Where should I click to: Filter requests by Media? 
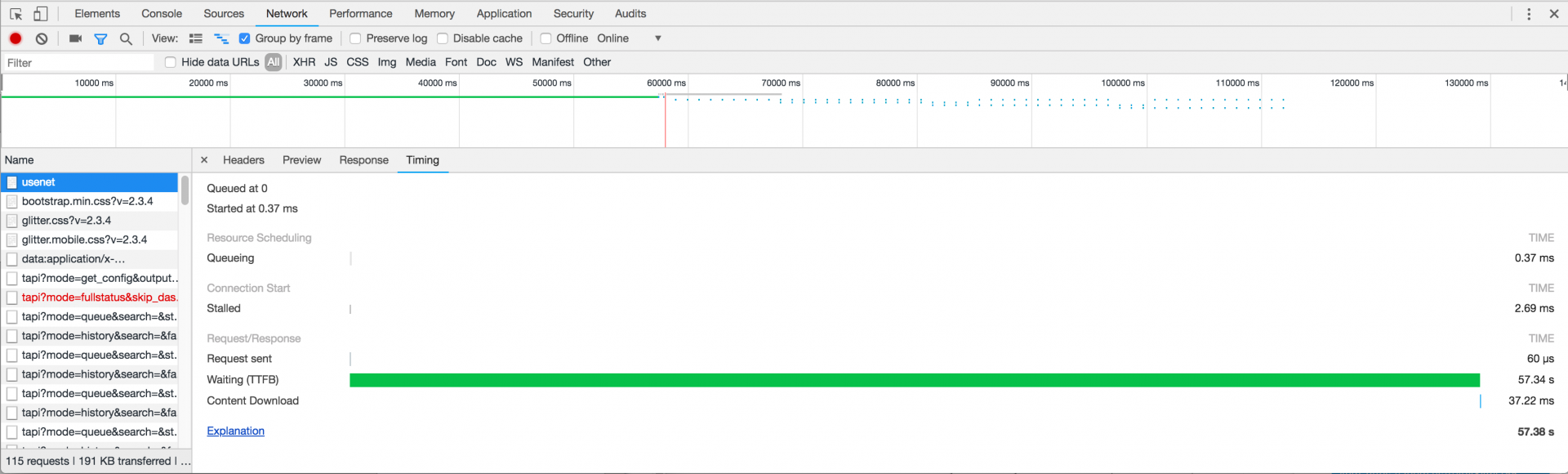click(x=421, y=62)
